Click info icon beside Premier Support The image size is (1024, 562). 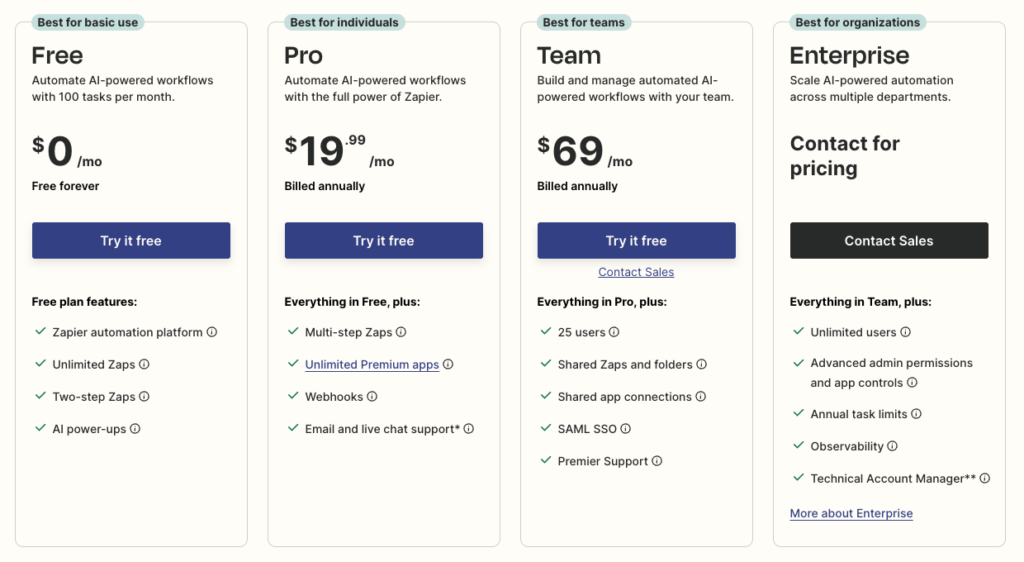657,461
